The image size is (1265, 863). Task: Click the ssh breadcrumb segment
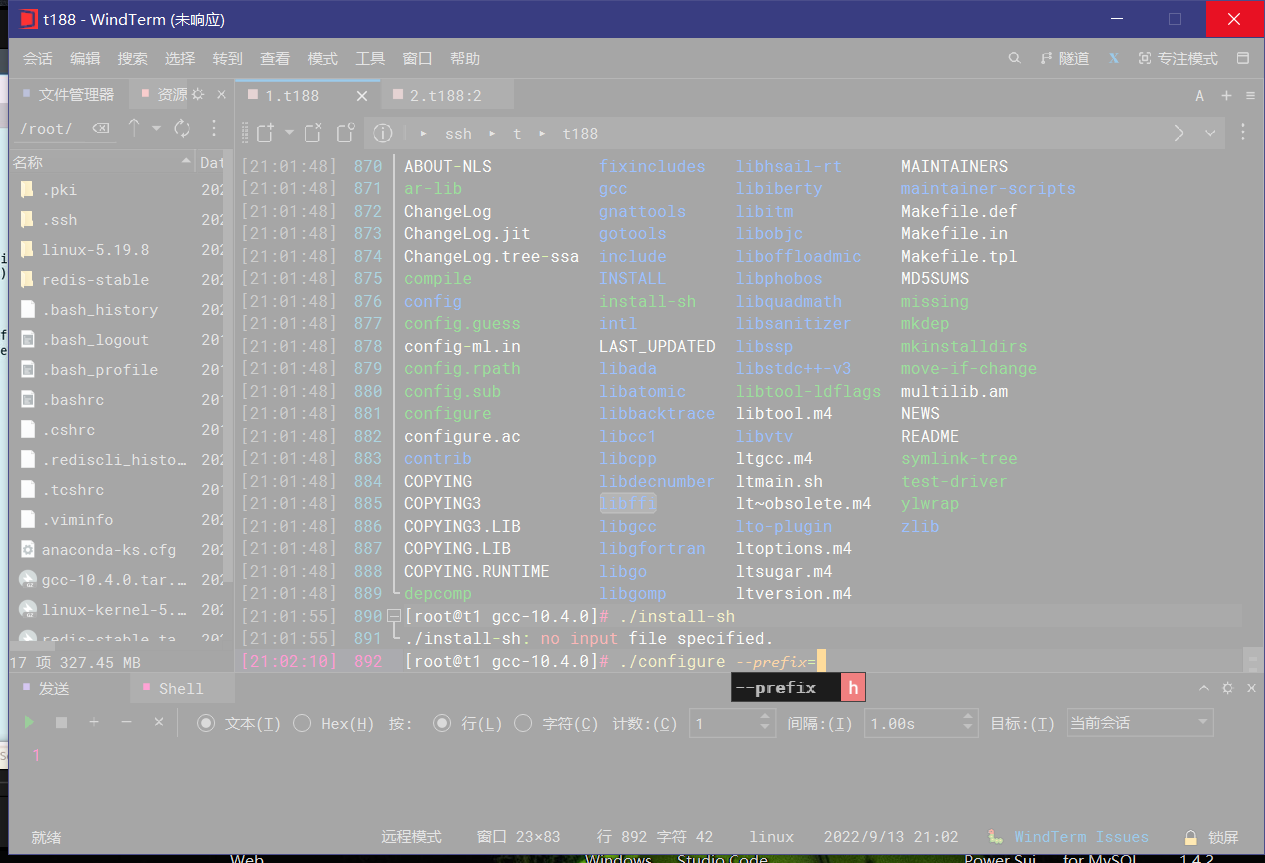tap(458, 133)
